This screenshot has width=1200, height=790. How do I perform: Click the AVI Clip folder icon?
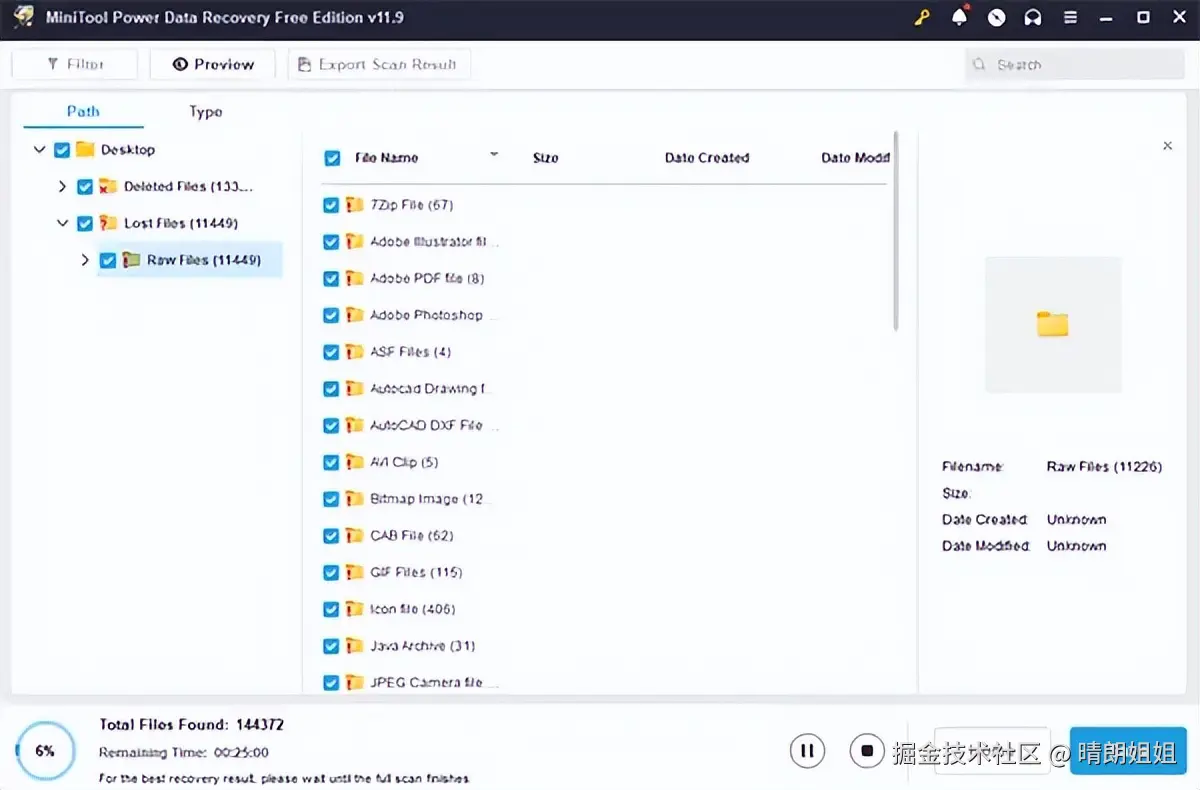coord(354,462)
